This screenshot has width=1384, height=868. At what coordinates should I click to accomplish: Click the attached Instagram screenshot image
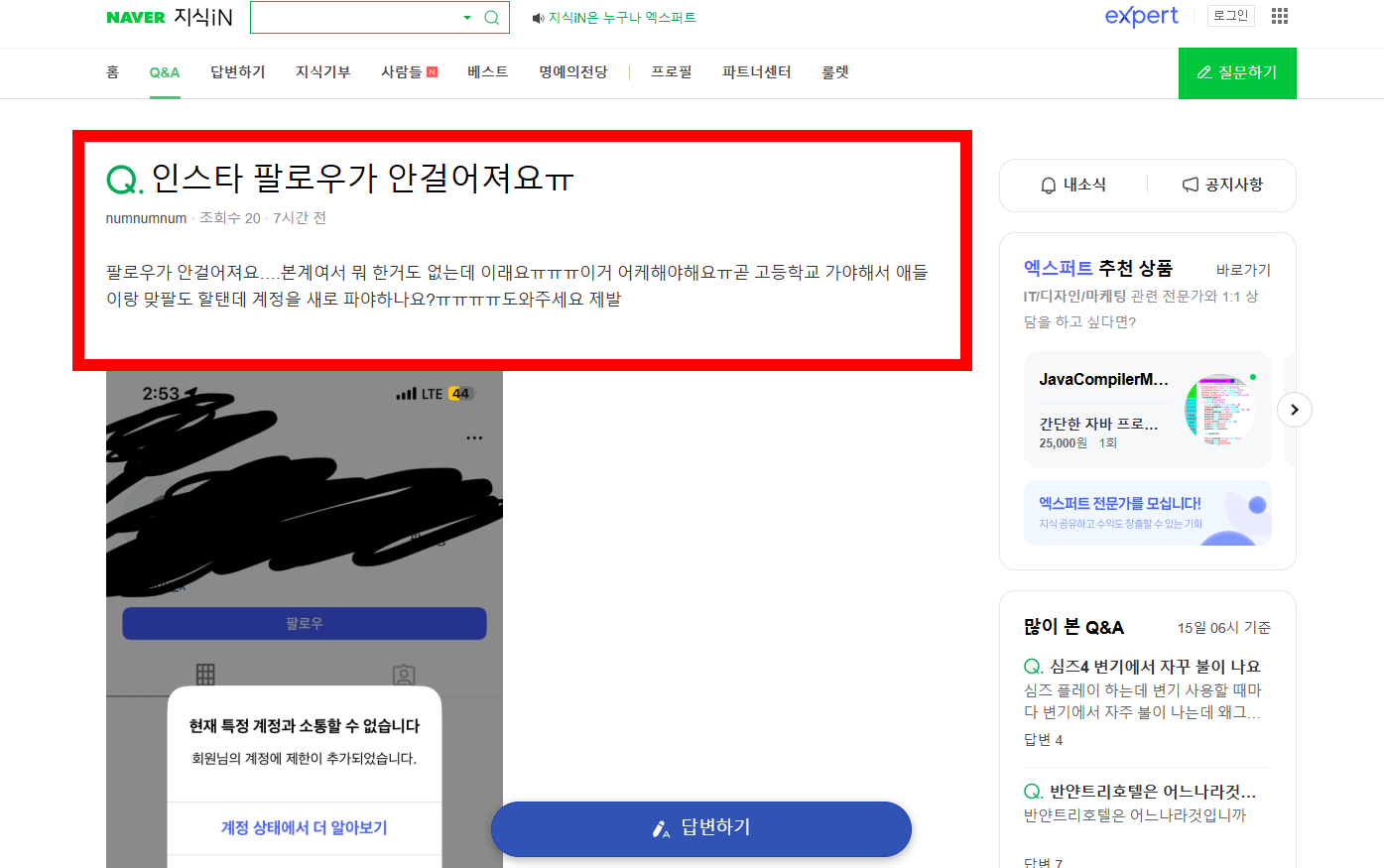point(305,619)
